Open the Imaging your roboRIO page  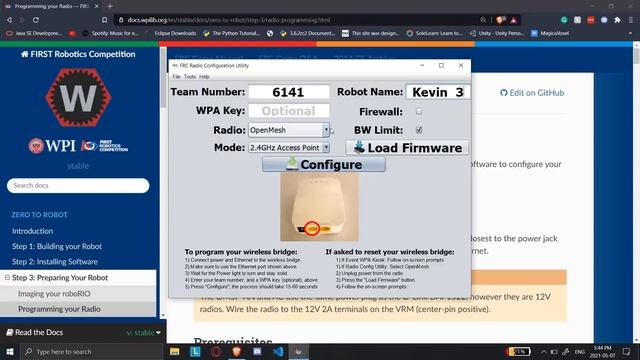pyautogui.click(x=54, y=293)
